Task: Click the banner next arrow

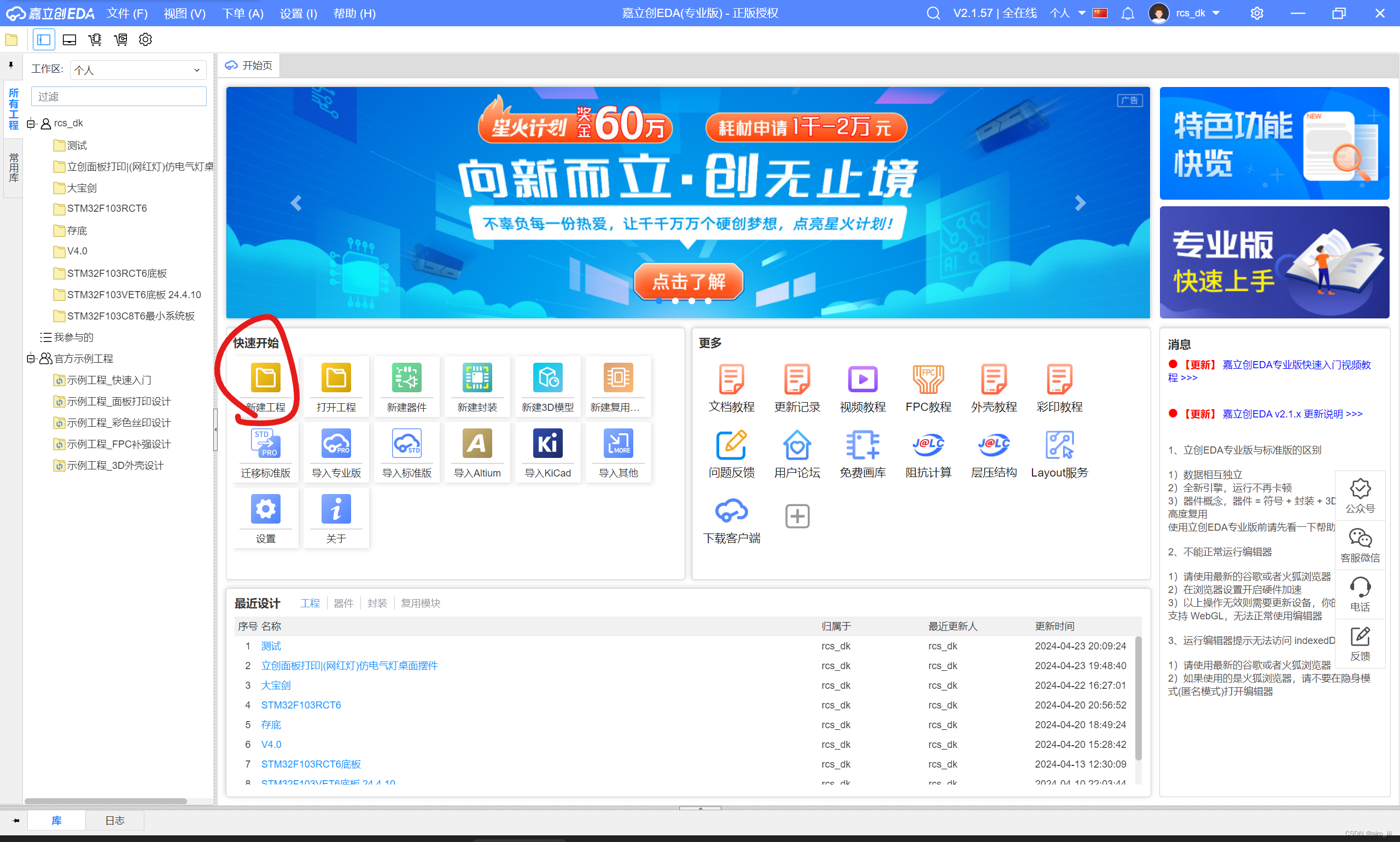Action: [x=1080, y=203]
